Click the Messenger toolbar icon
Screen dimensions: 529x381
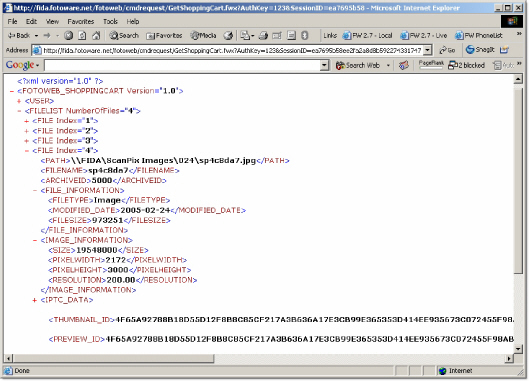pyautogui.click(x=305, y=35)
